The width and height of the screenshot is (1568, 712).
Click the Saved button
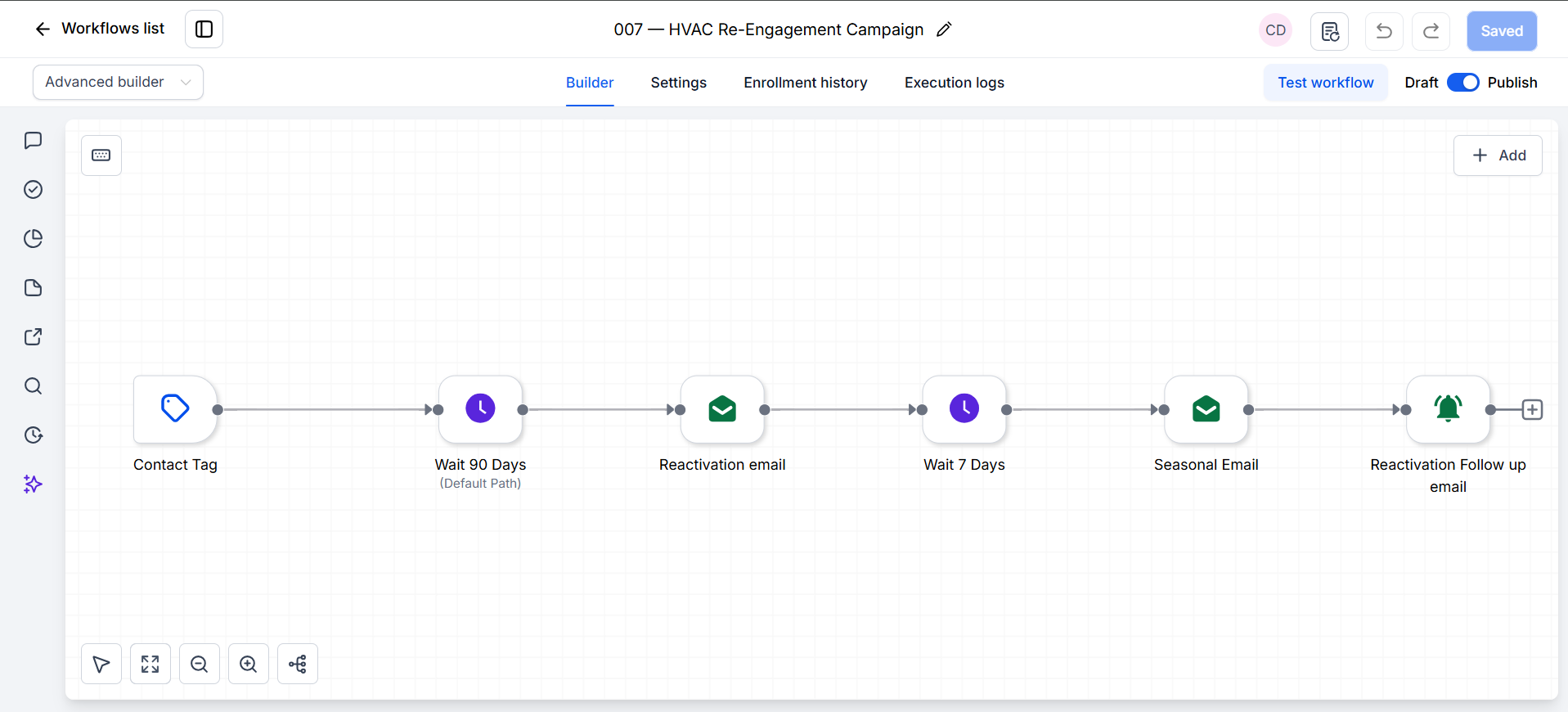coord(1502,31)
